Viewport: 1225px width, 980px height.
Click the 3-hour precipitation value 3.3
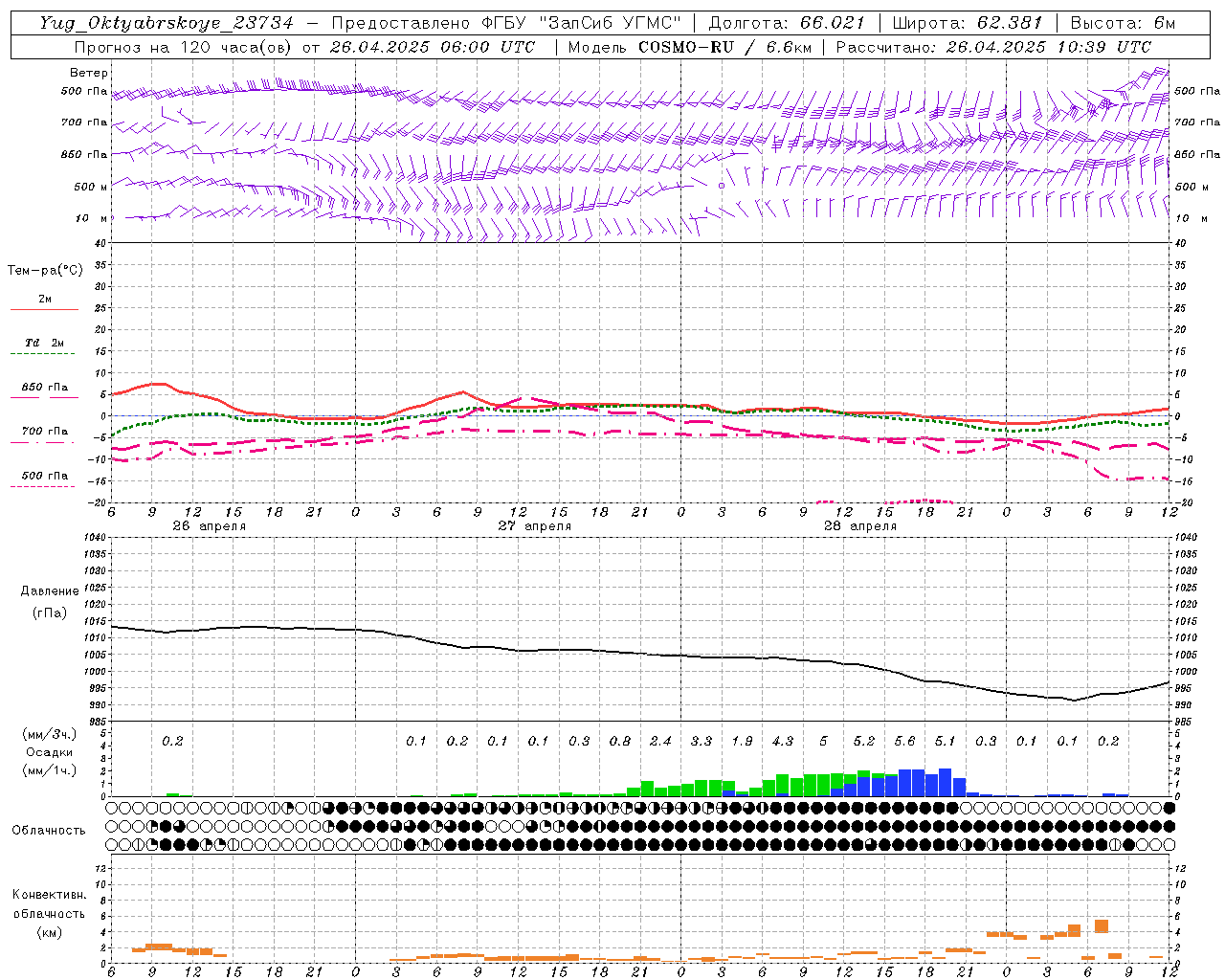702,742
